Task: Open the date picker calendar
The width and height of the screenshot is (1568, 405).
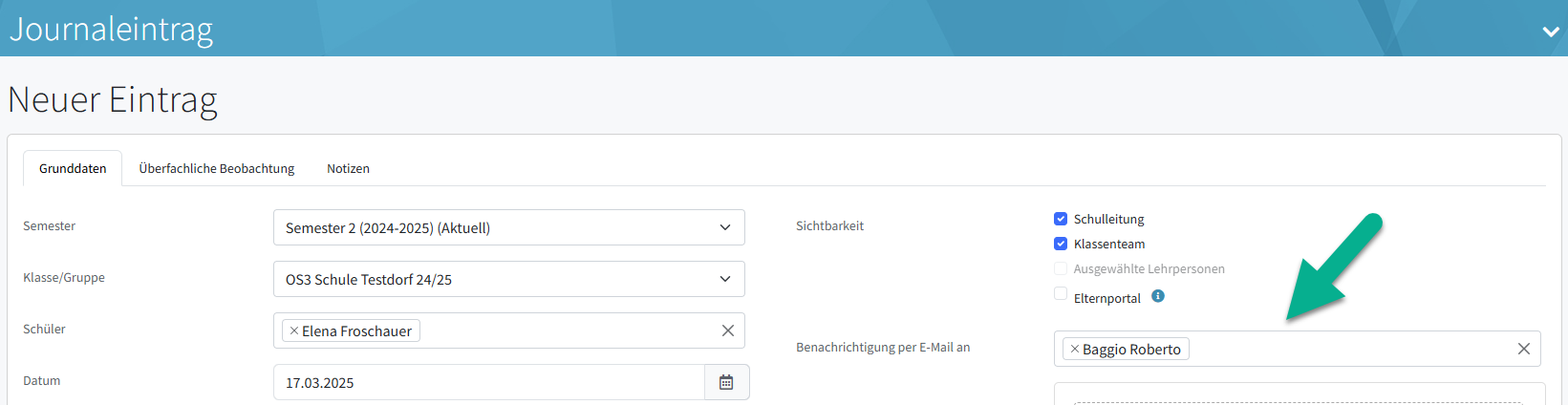Action: tap(726, 382)
